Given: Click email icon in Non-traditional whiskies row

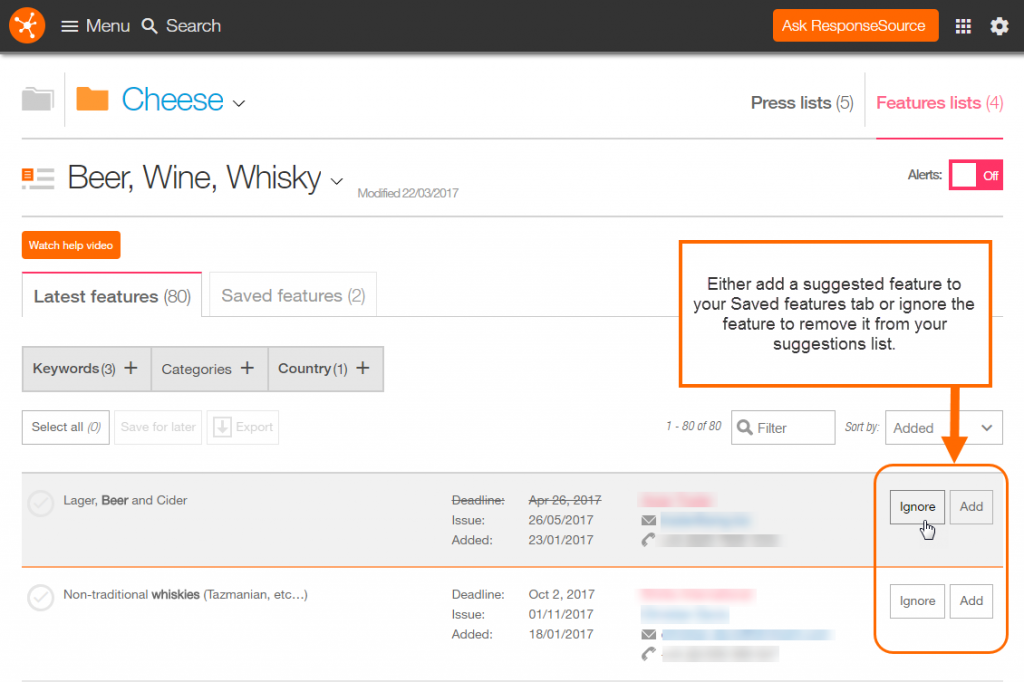Looking at the screenshot, I should click(648, 634).
